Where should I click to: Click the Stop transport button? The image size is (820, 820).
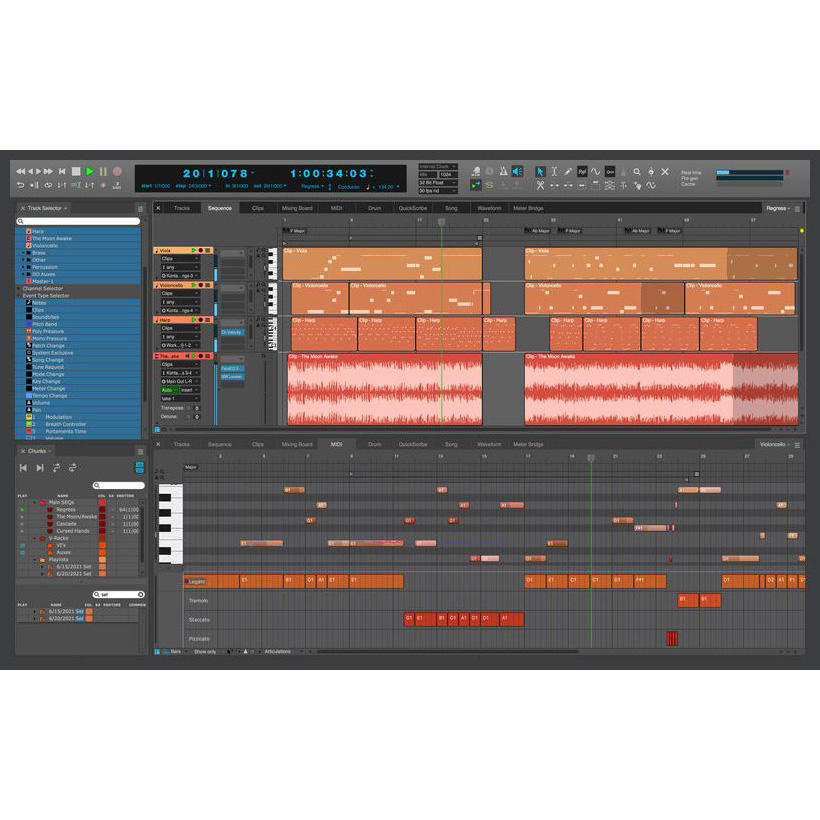coord(76,172)
